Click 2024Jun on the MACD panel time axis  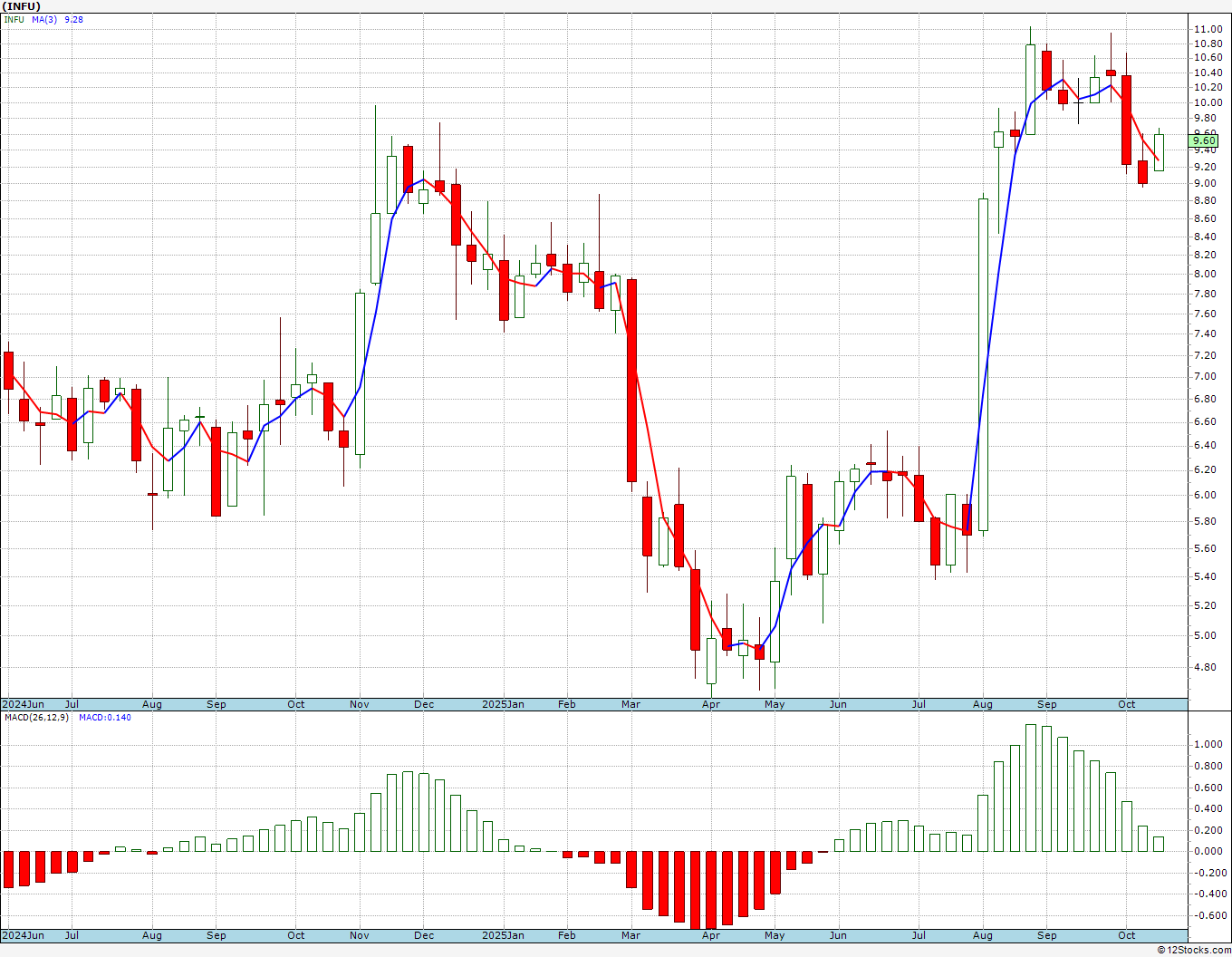[x=23, y=935]
